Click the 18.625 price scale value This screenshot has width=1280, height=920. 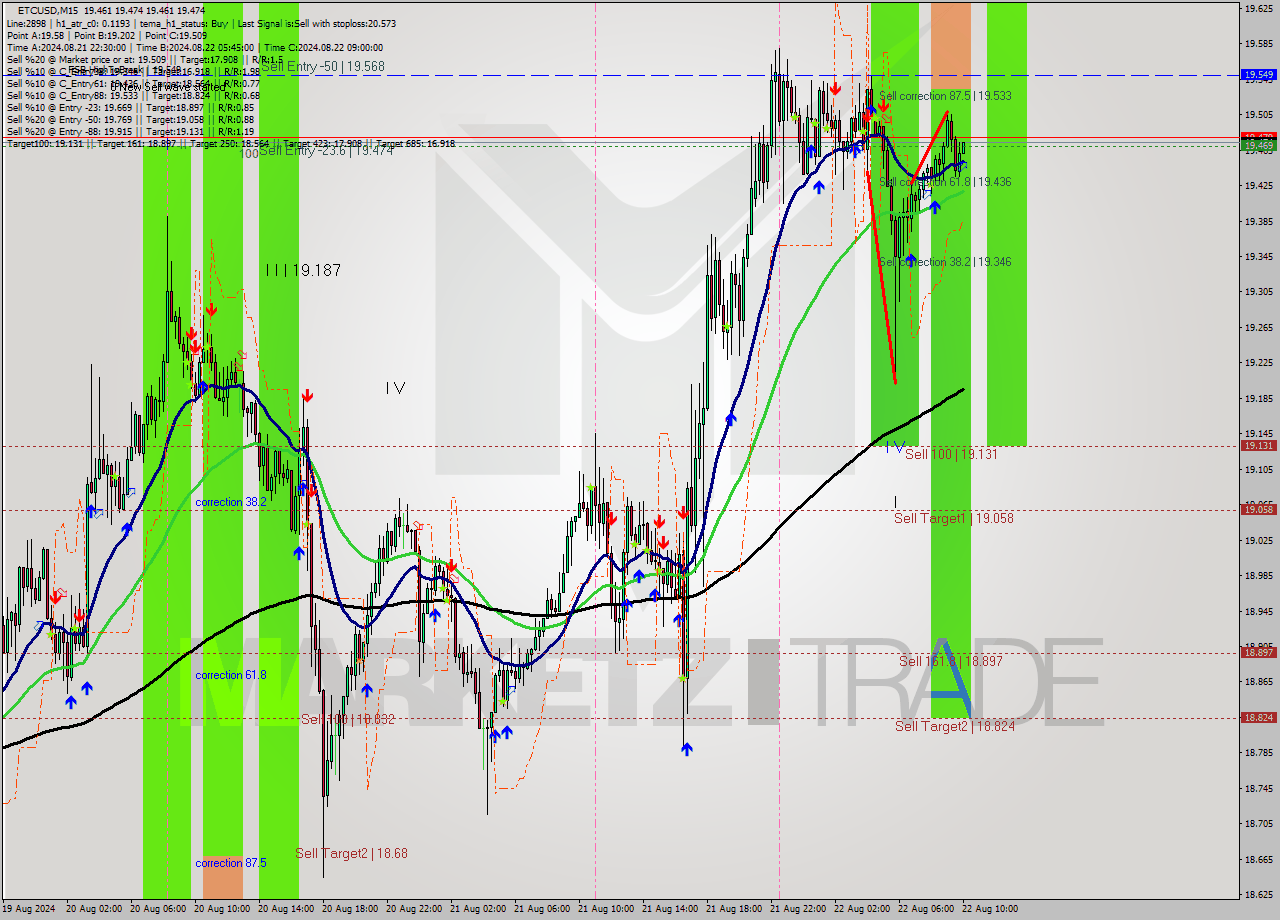point(1258,895)
